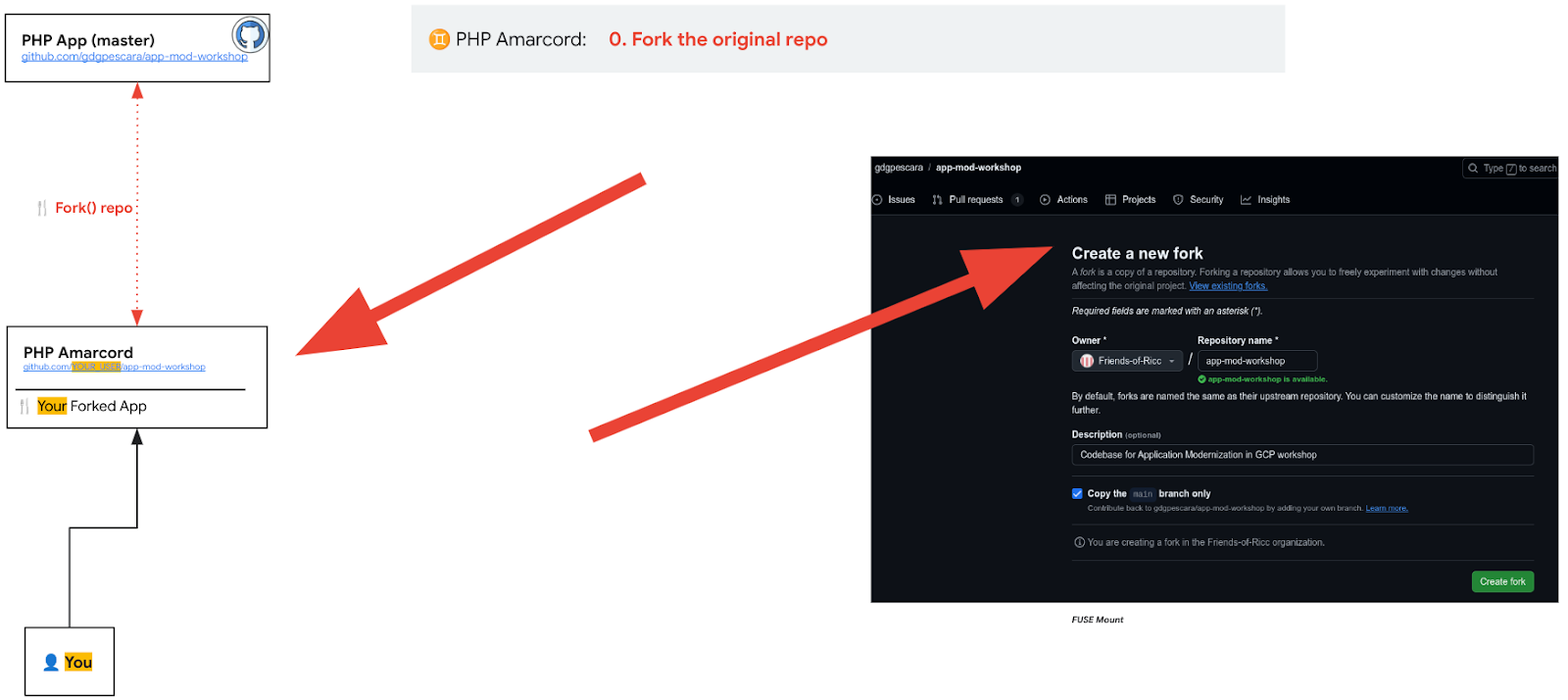1568x700 pixels.
Task: Click the user silhouette icon beside You
Action: pyautogui.click(x=51, y=663)
